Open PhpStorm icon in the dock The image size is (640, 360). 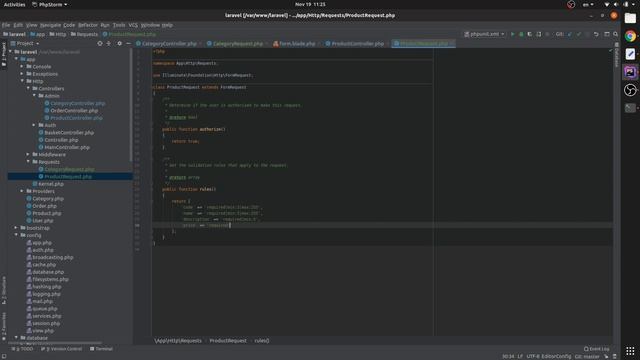(x=630, y=72)
